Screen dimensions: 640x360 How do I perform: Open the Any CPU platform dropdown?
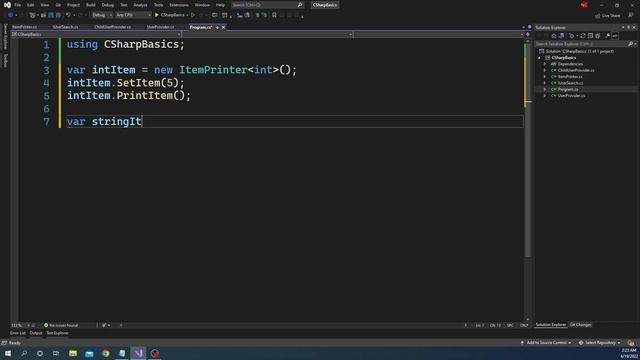tap(133, 15)
